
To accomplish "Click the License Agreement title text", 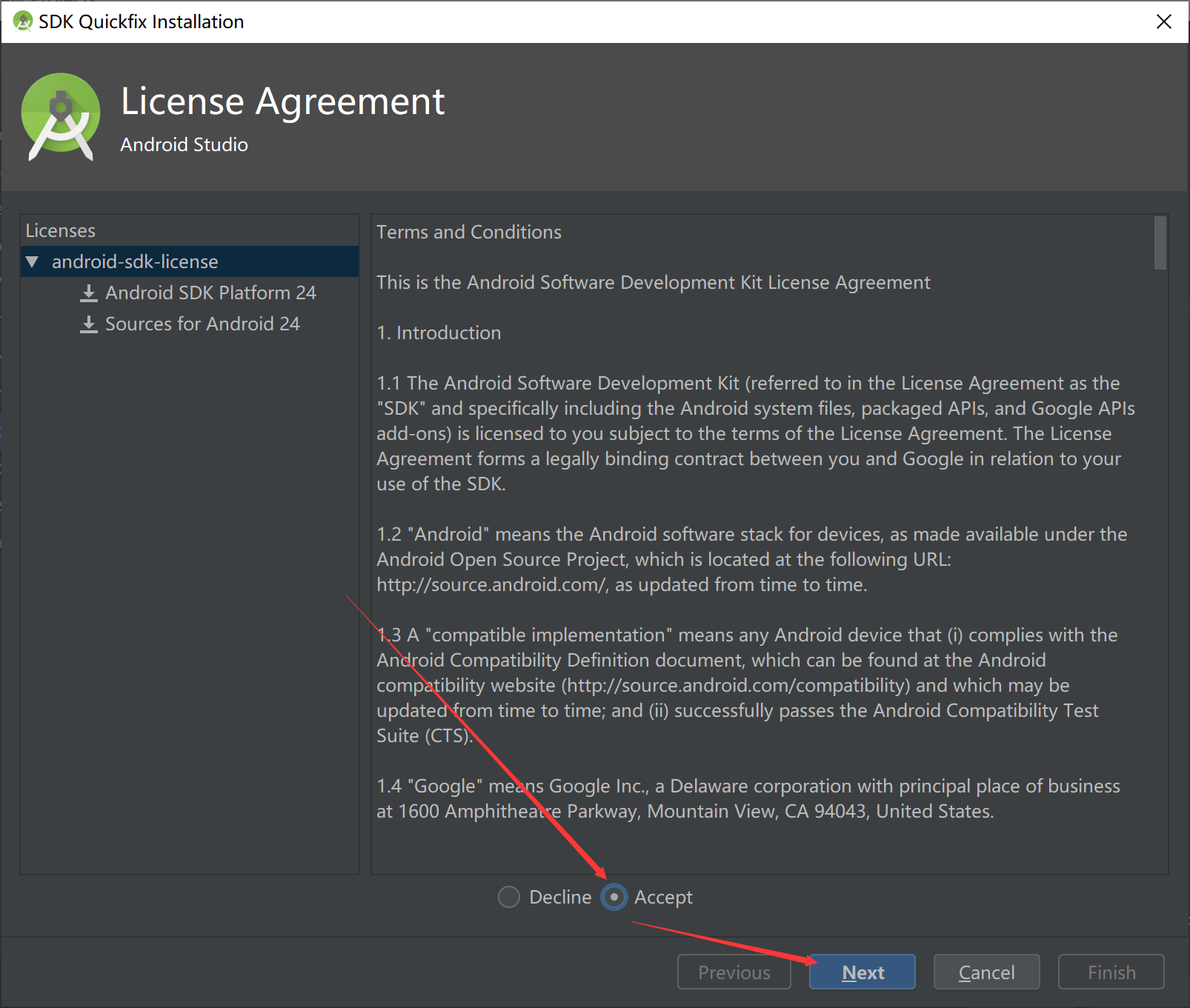I will 282,101.
